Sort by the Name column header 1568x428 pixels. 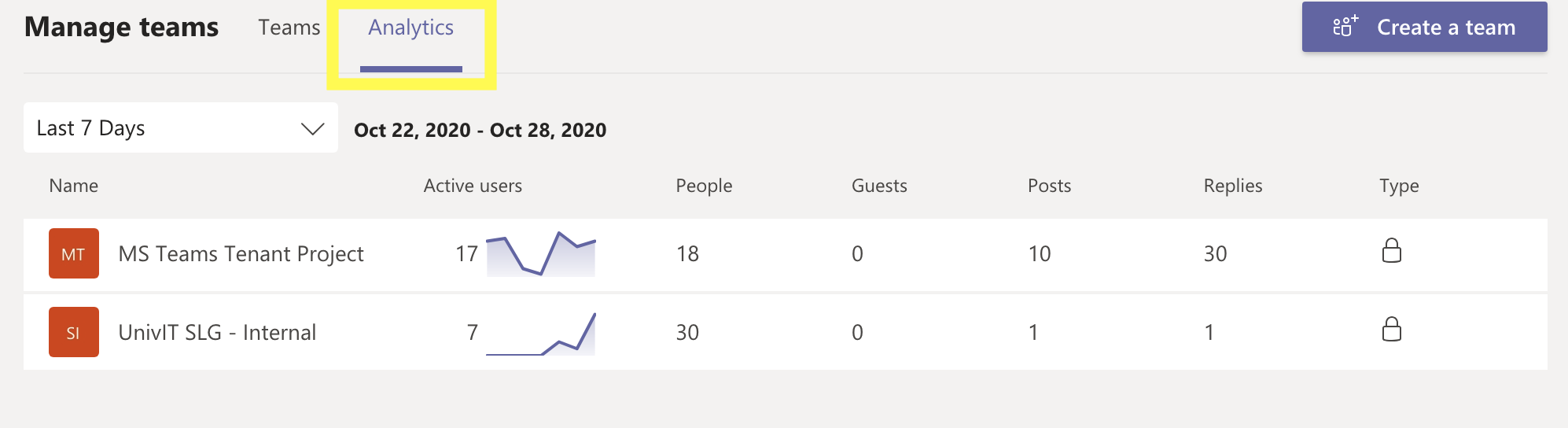(x=74, y=186)
